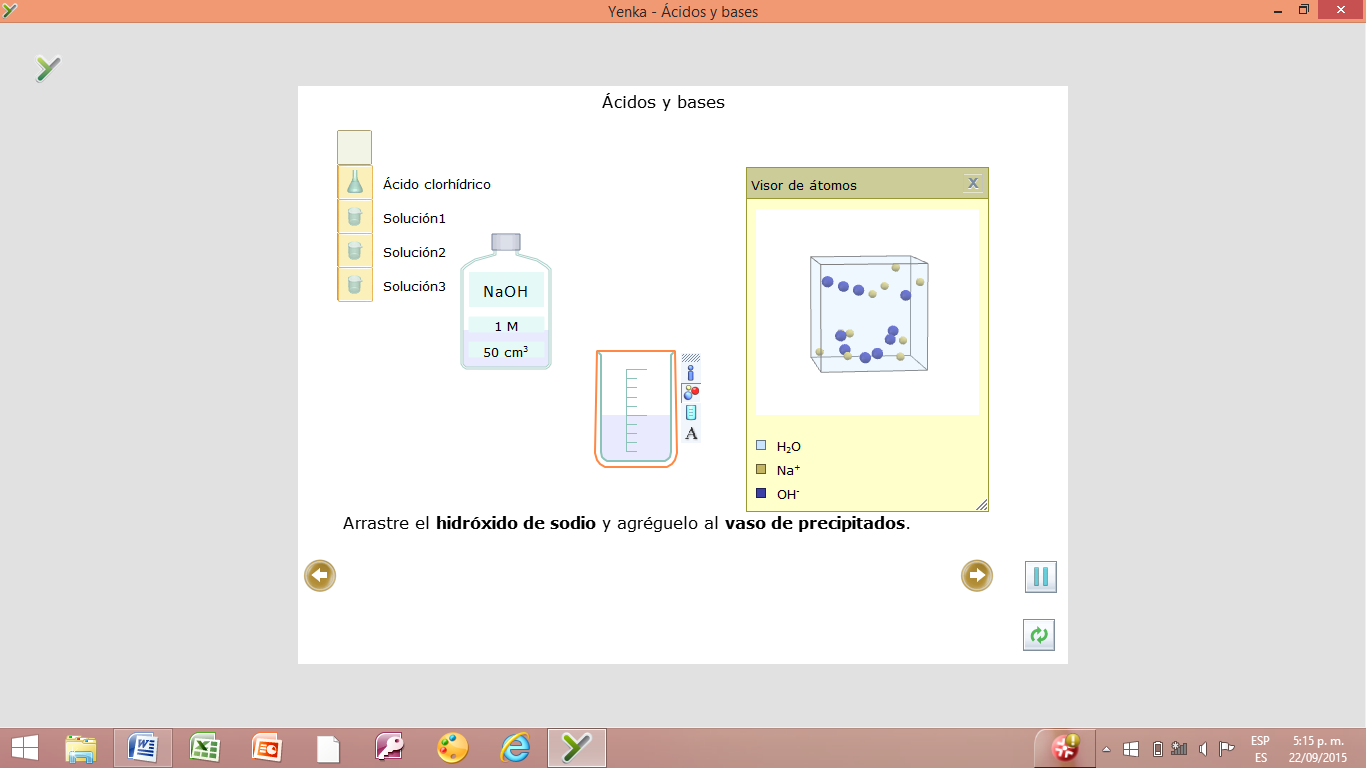This screenshot has width=1366, height=768.
Task: Select the Solución3 beaker icon
Action: tap(354, 284)
